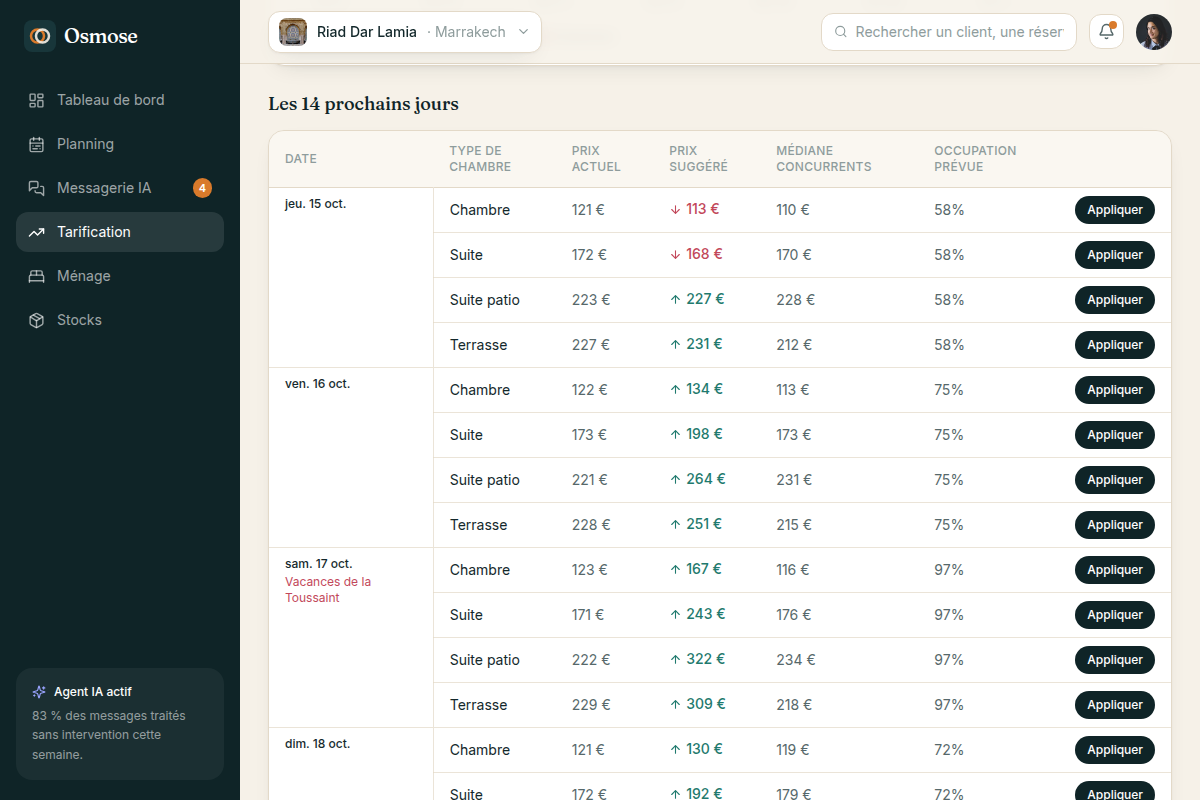The height and width of the screenshot is (800, 1200).
Task: Navigate to Stocks
Action: click(120, 320)
